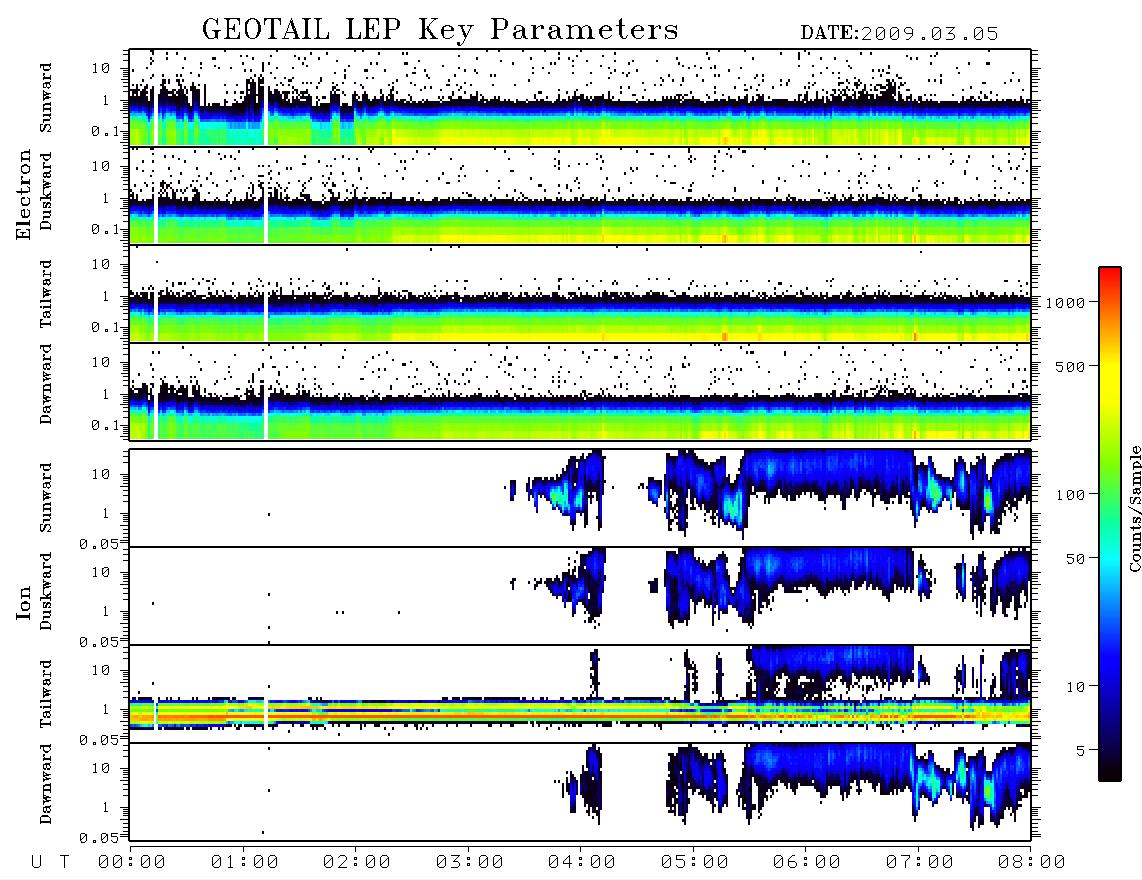Click the Ion Tailward spectrogram plot

[580, 694]
